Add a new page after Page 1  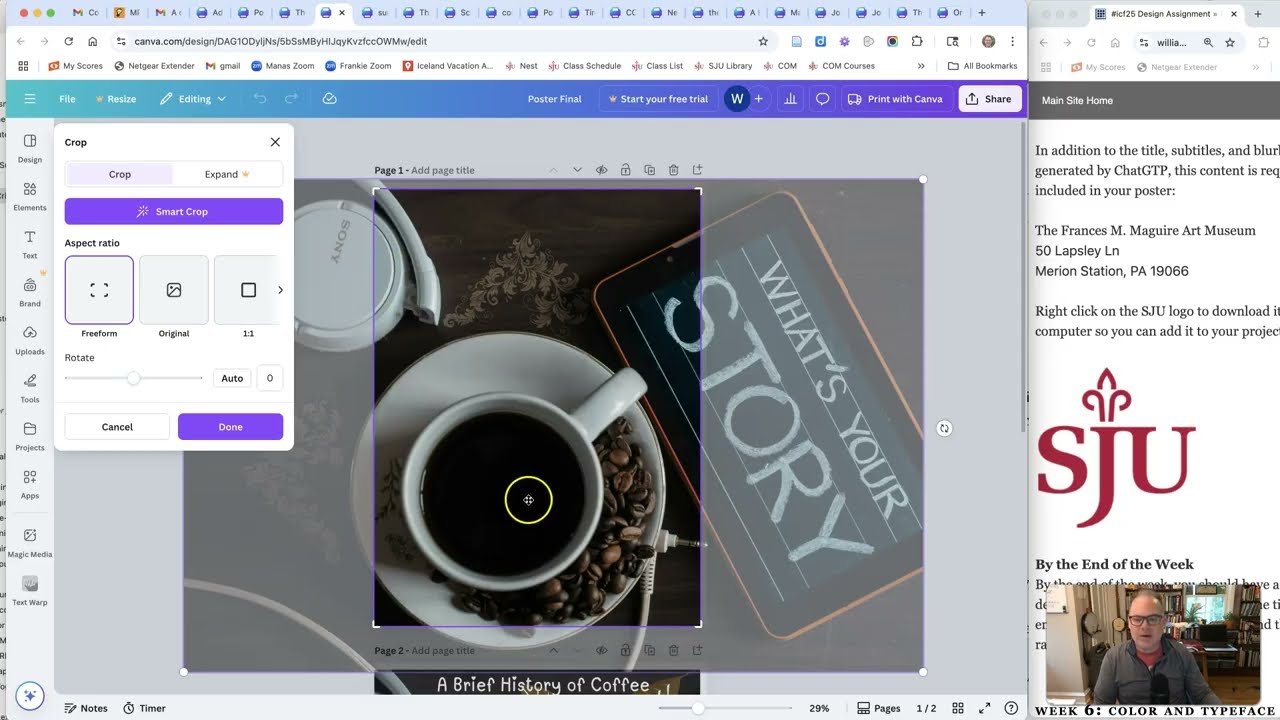pos(697,170)
